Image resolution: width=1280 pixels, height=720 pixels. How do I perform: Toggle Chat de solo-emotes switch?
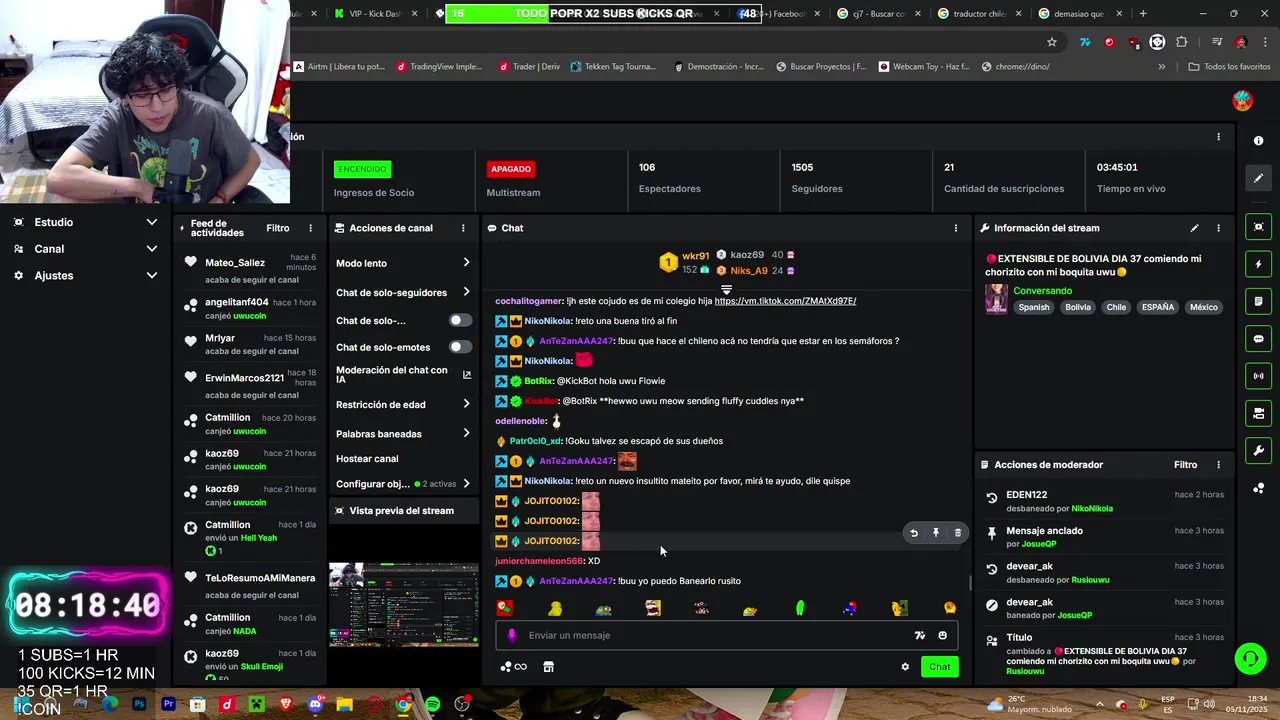[x=460, y=347]
